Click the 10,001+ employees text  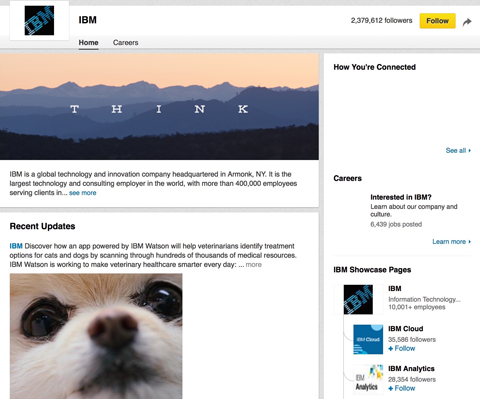pyautogui.click(x=417, y=307)
